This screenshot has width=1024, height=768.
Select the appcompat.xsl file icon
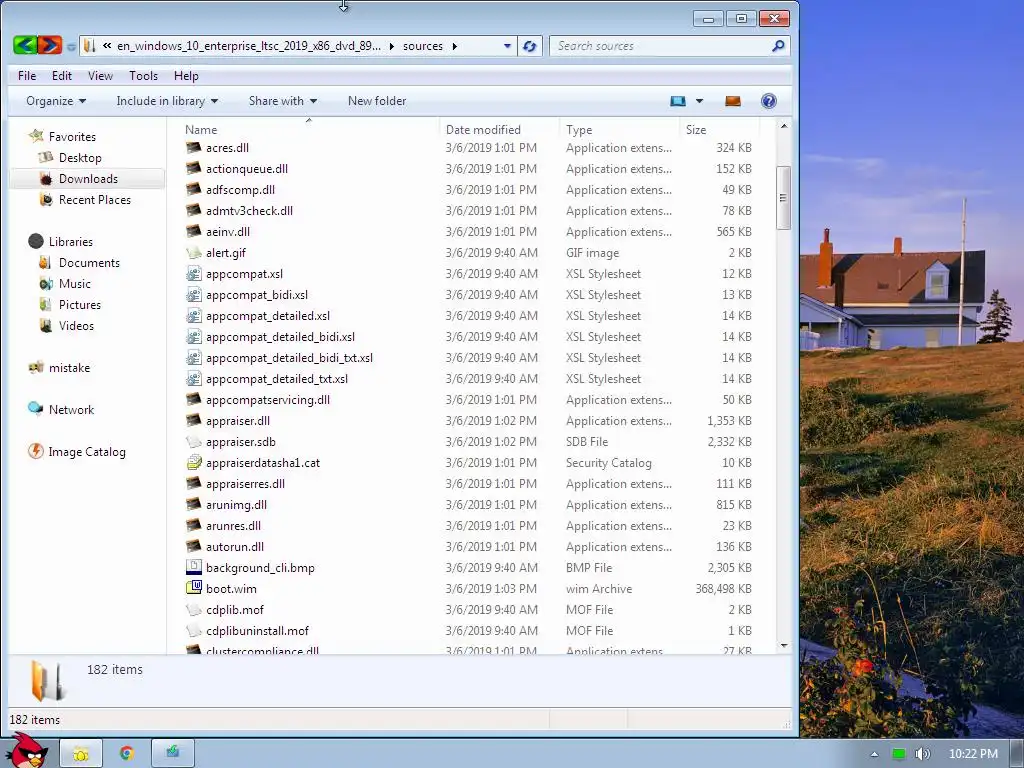[x=193, y=274]
